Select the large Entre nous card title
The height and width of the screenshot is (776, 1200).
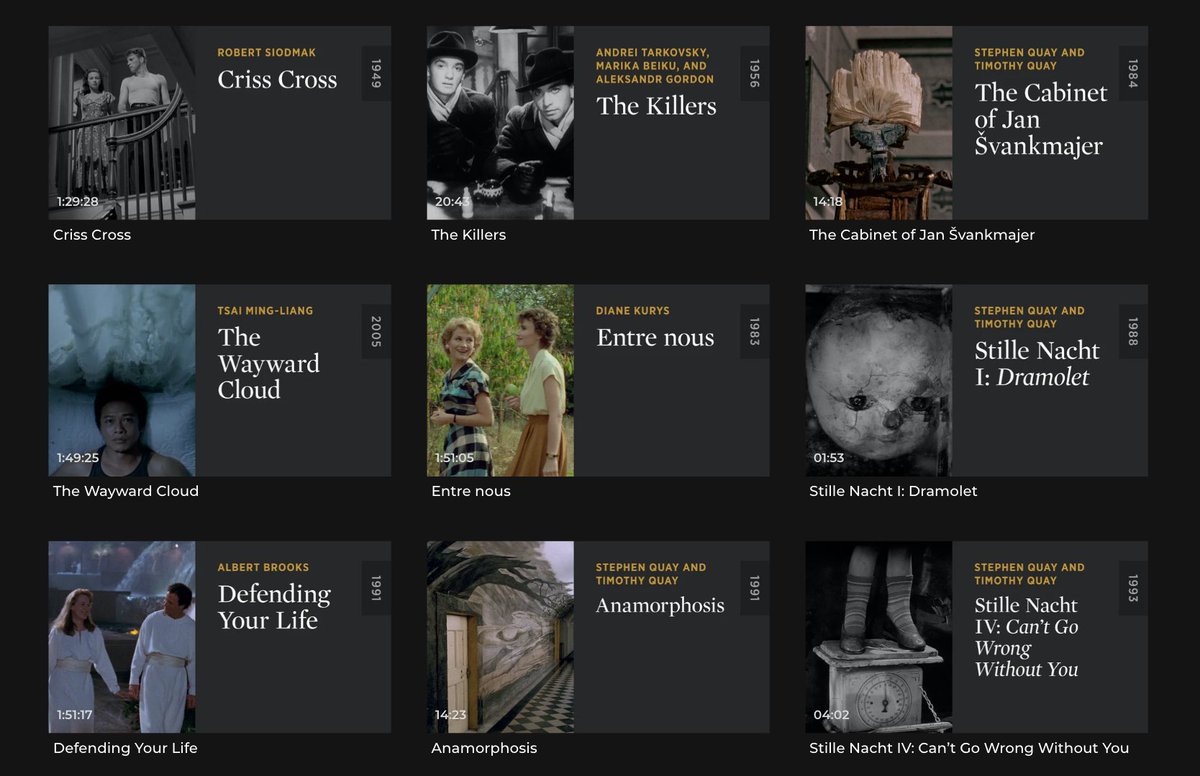(x=655, y=338)
